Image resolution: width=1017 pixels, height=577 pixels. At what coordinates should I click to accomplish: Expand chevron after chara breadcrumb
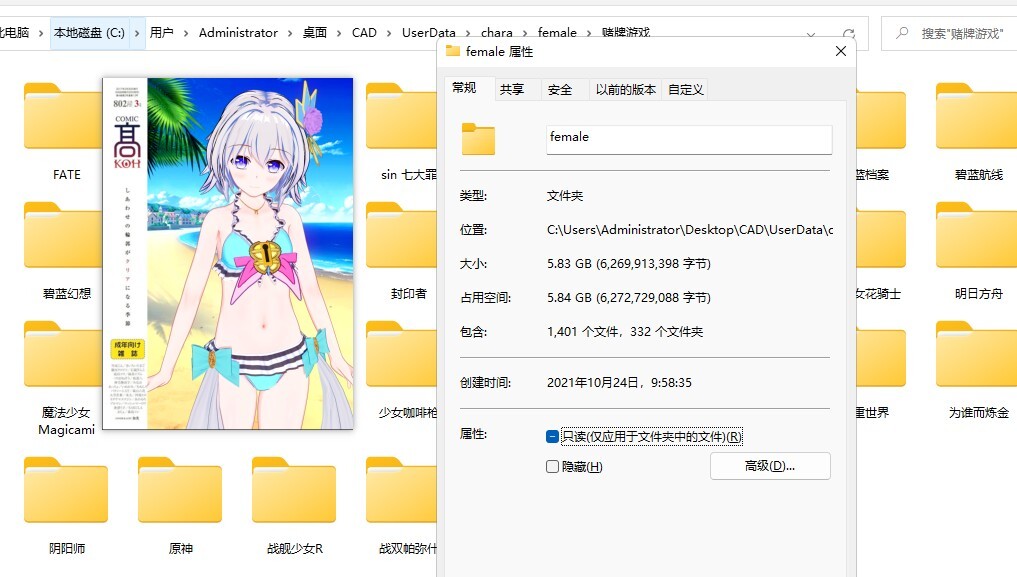point(525,33)
